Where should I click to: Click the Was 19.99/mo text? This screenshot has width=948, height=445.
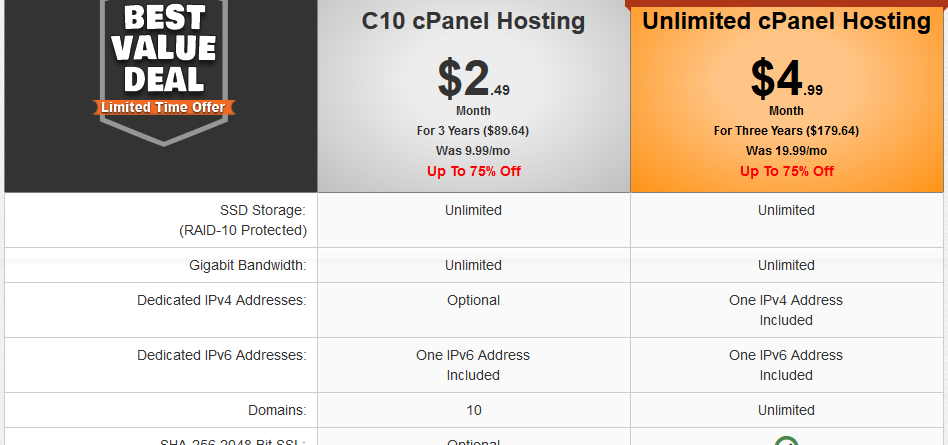[786, 151]
